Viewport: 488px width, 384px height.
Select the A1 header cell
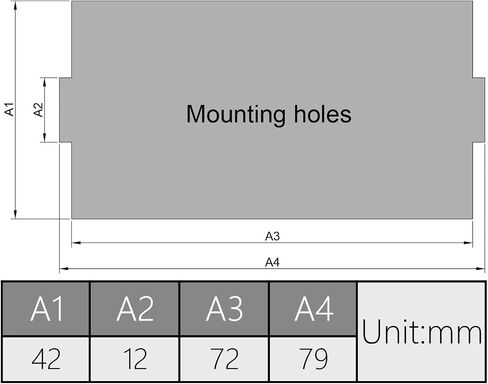click(46, 309)
